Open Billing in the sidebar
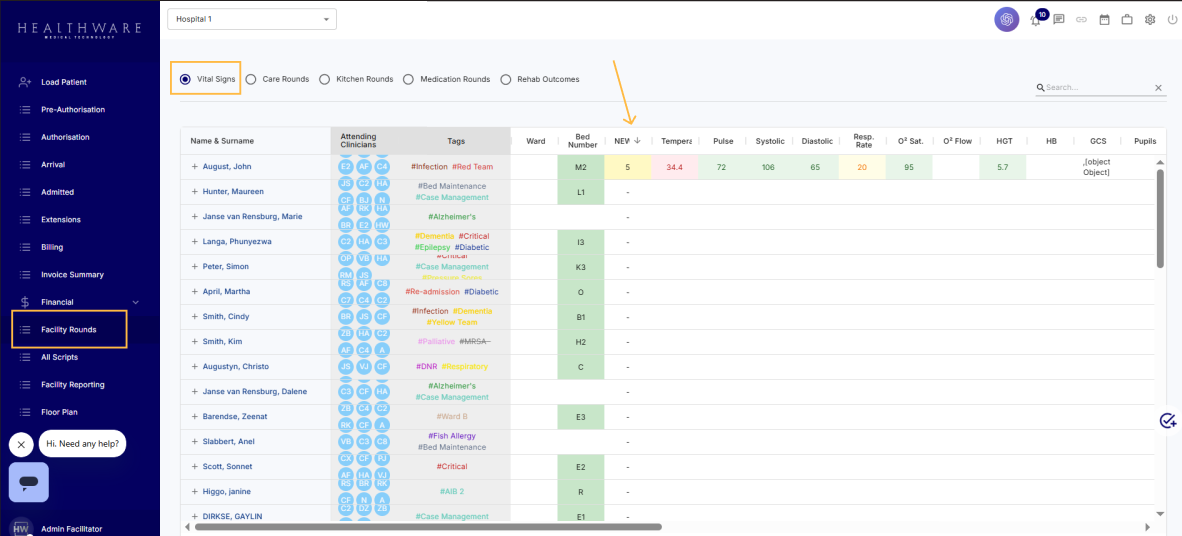The height and width of the screenshot is (536, 1182). pyautogui.click(x=52, y=247)
